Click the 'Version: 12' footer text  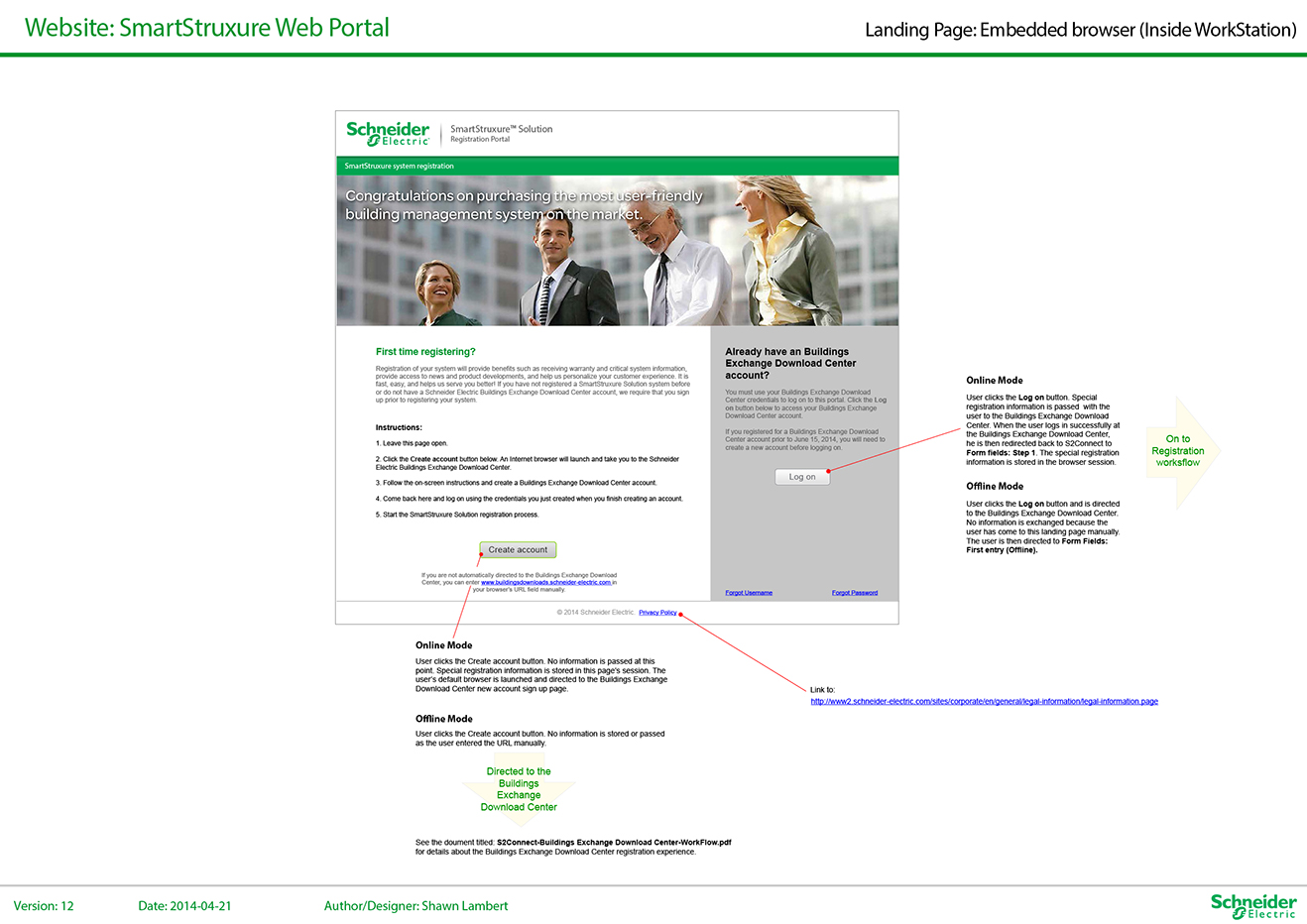tap(44, 906)
